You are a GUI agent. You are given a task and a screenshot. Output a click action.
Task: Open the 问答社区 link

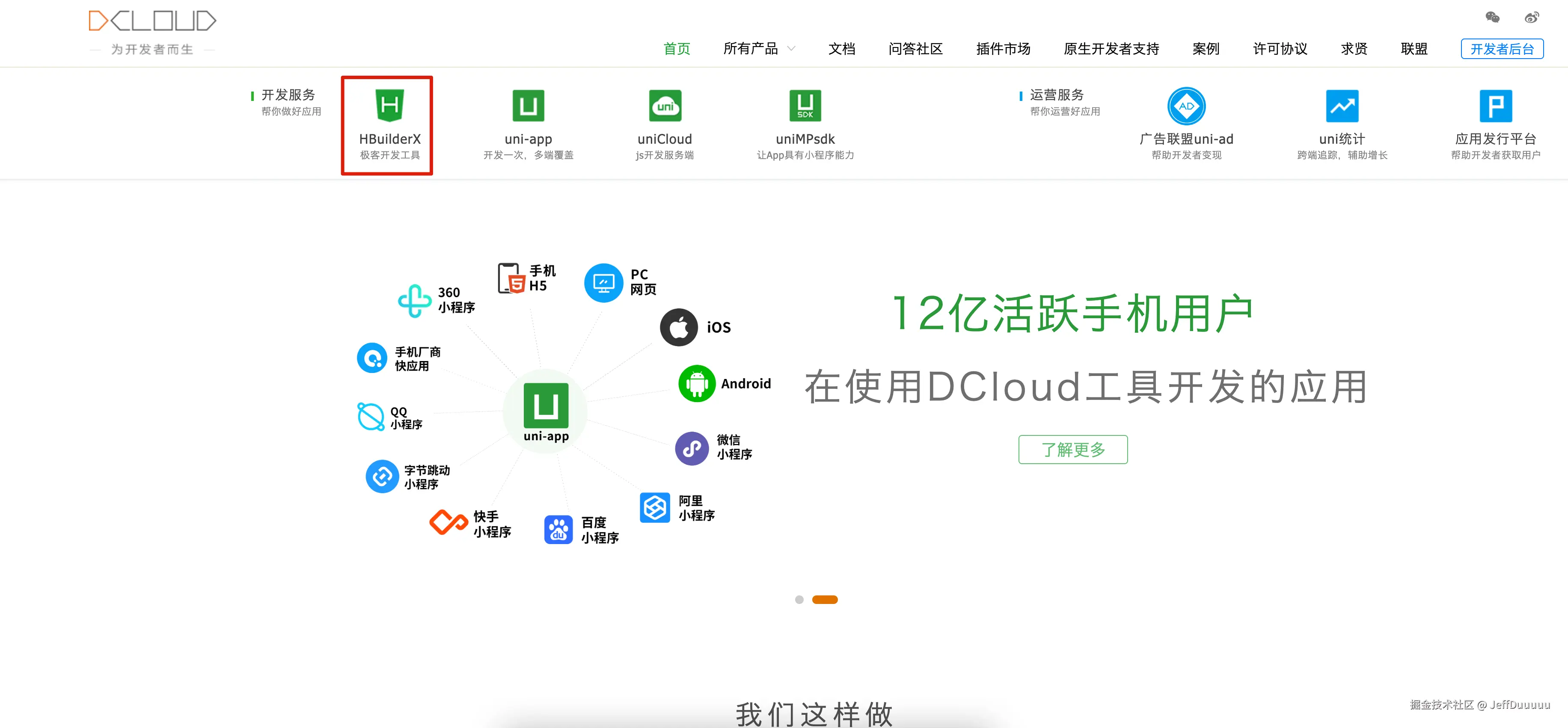point(915,49)
